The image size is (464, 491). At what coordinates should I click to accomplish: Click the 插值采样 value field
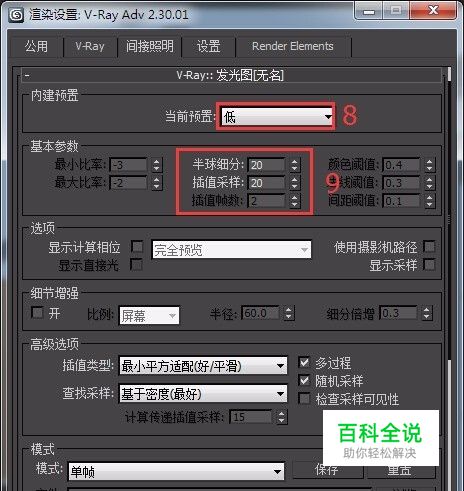coord(267,183)
